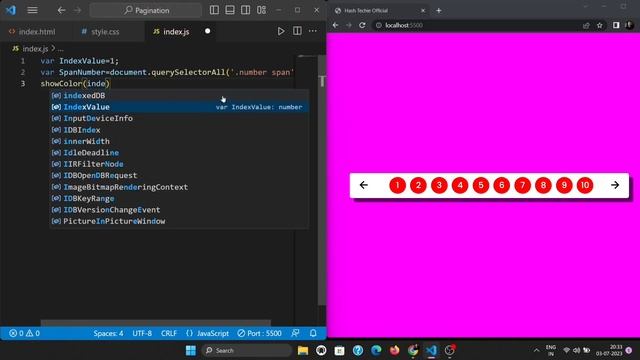Viewport: 640px width, 360px height.
Task: Choose ImageBitmapRenderingContext from suggestions
Action: [179, 187]
